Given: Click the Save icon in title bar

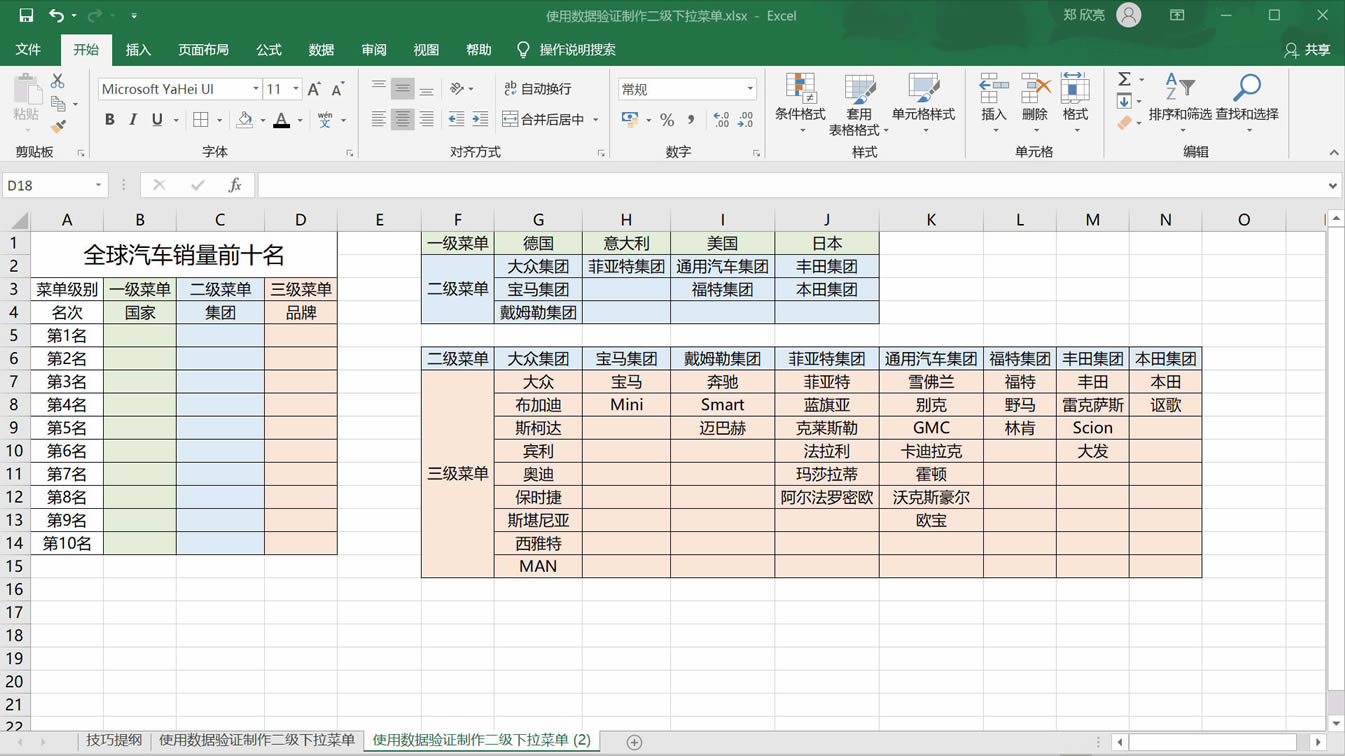Looking at the screenshot, I should pyautogui.click(x=26, y=16).
